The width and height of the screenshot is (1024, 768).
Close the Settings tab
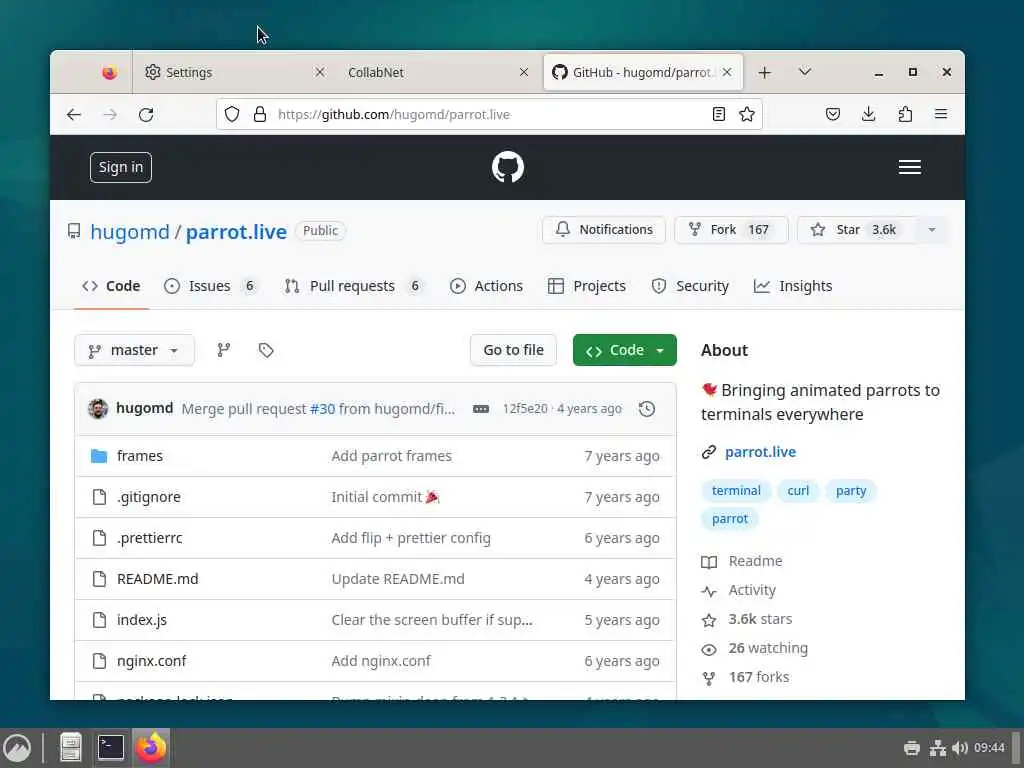[x=320, y=72]
